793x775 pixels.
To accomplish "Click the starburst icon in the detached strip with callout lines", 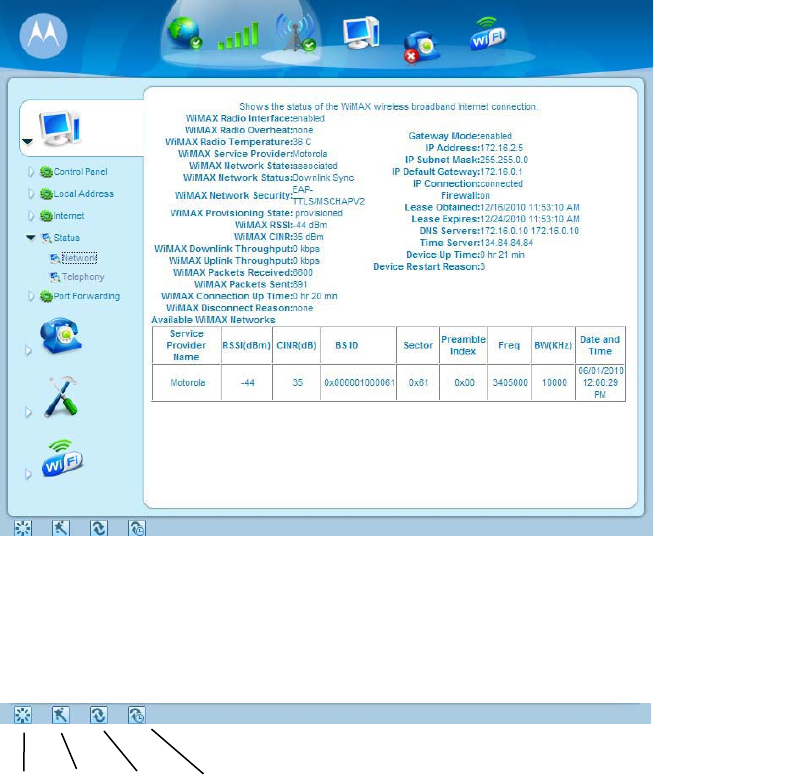I will (23, 715).
